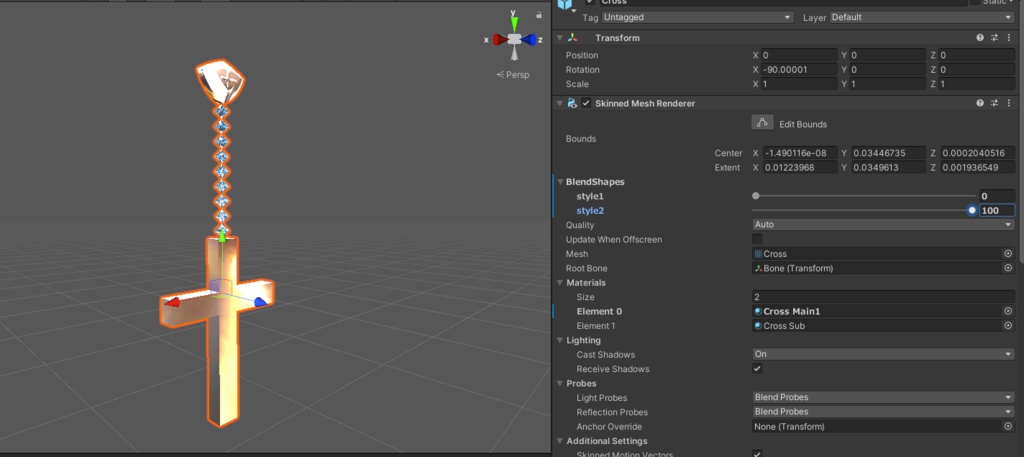
Task: Open object picker for Root Bone field
Action: point(1008,268)
